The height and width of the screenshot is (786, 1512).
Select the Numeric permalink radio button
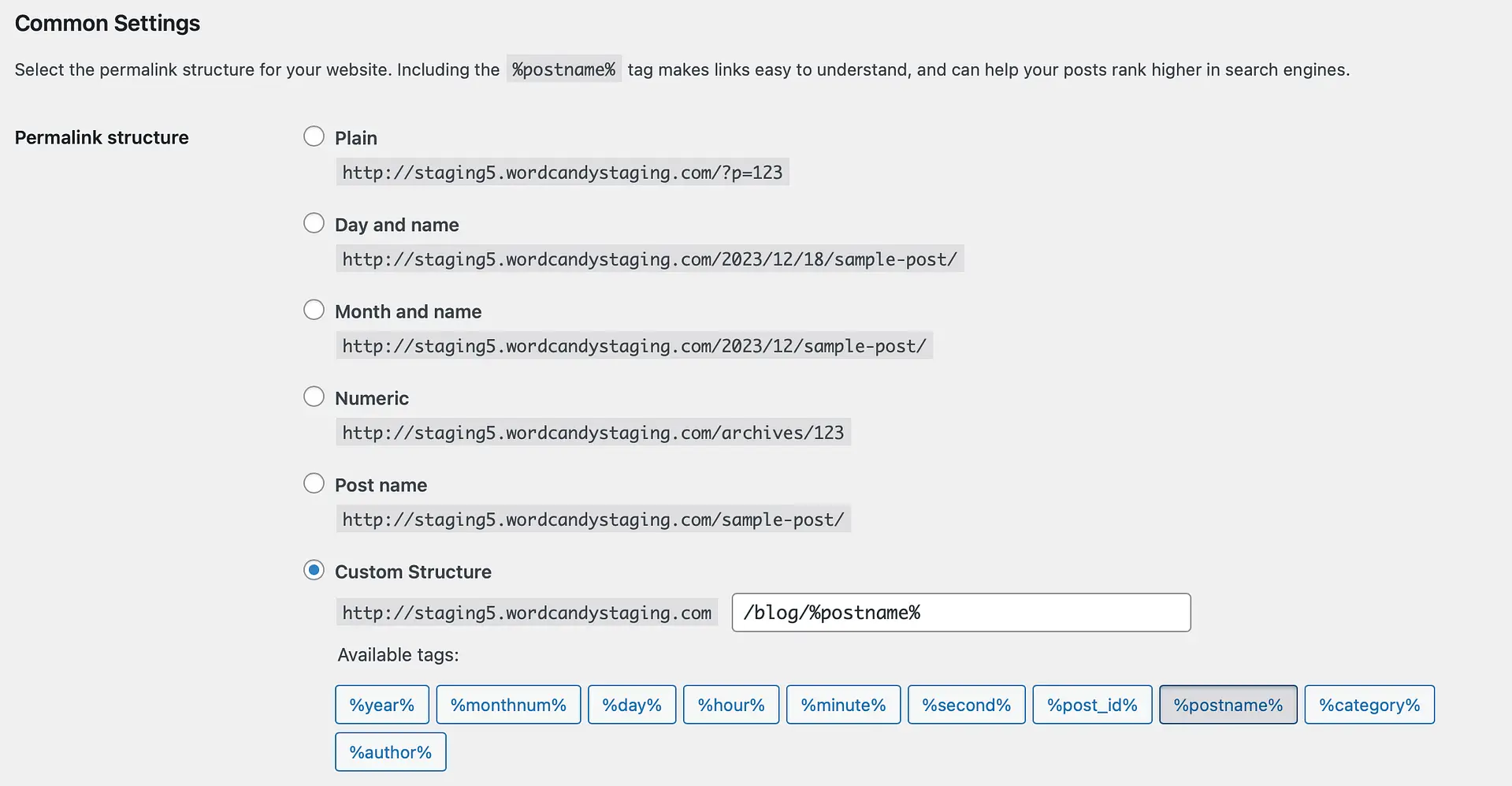tap(314, 397)
